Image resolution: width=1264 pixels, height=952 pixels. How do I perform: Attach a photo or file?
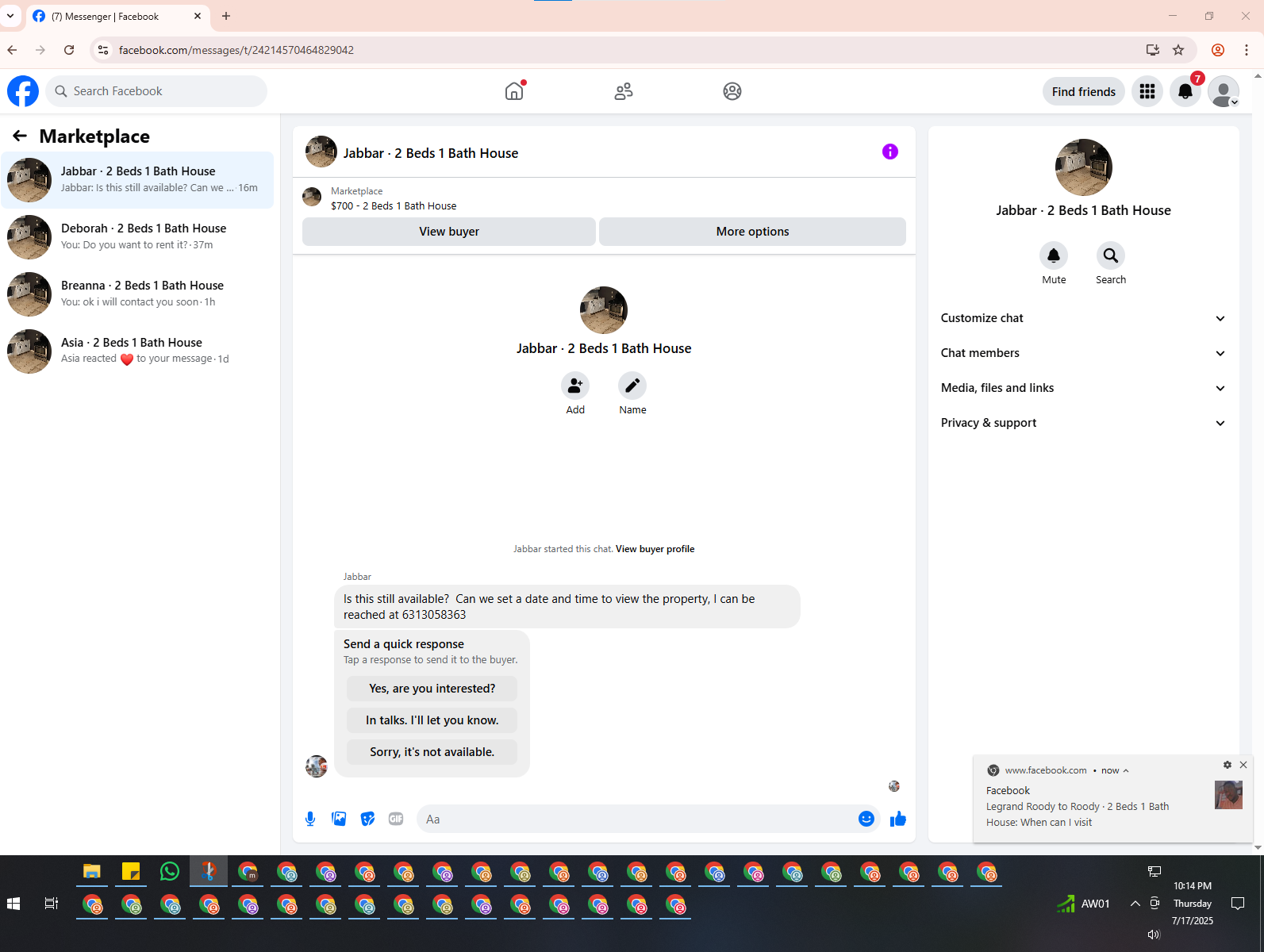pos(339,819)
